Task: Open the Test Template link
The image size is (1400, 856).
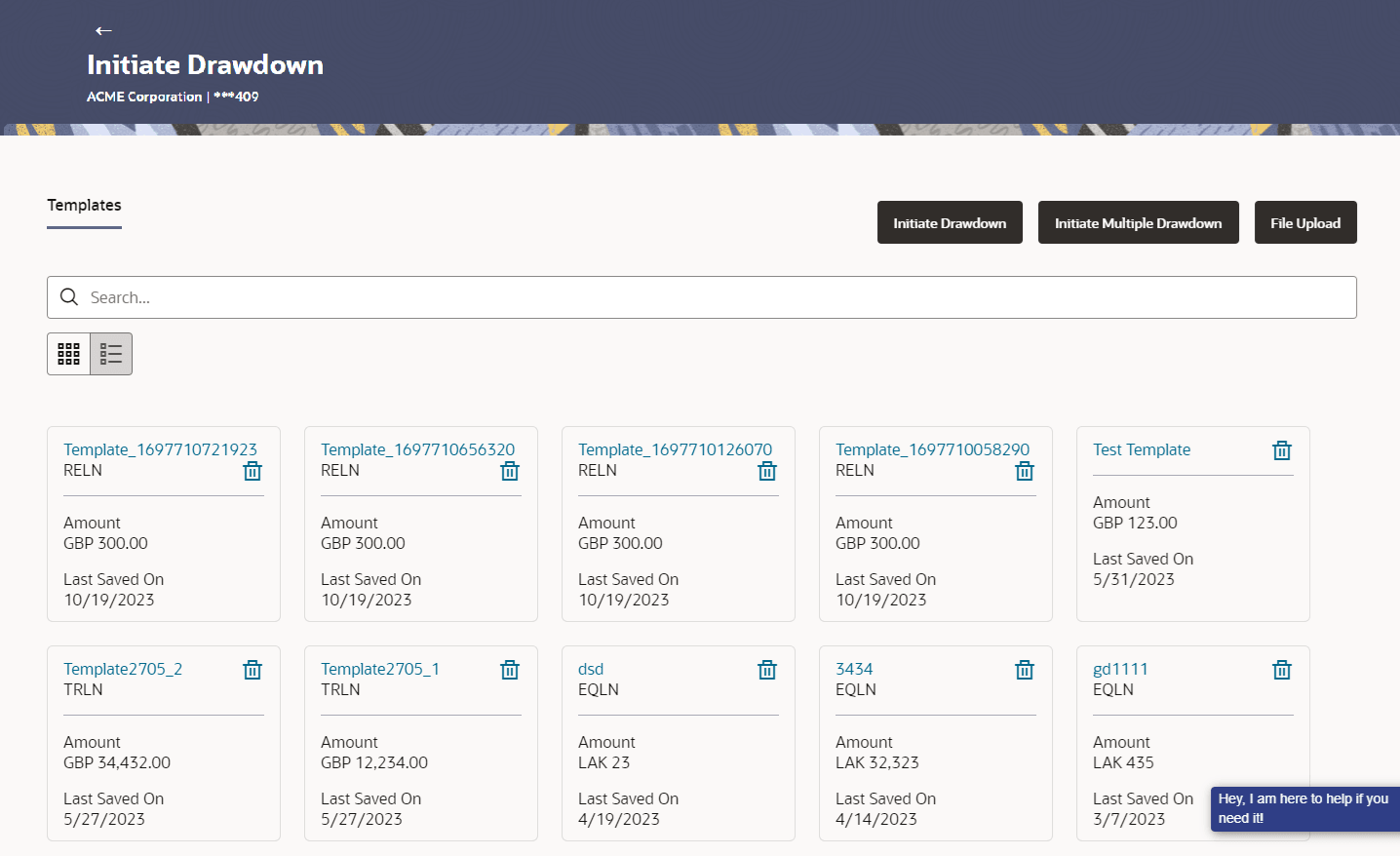Action: click(1142, 449)
